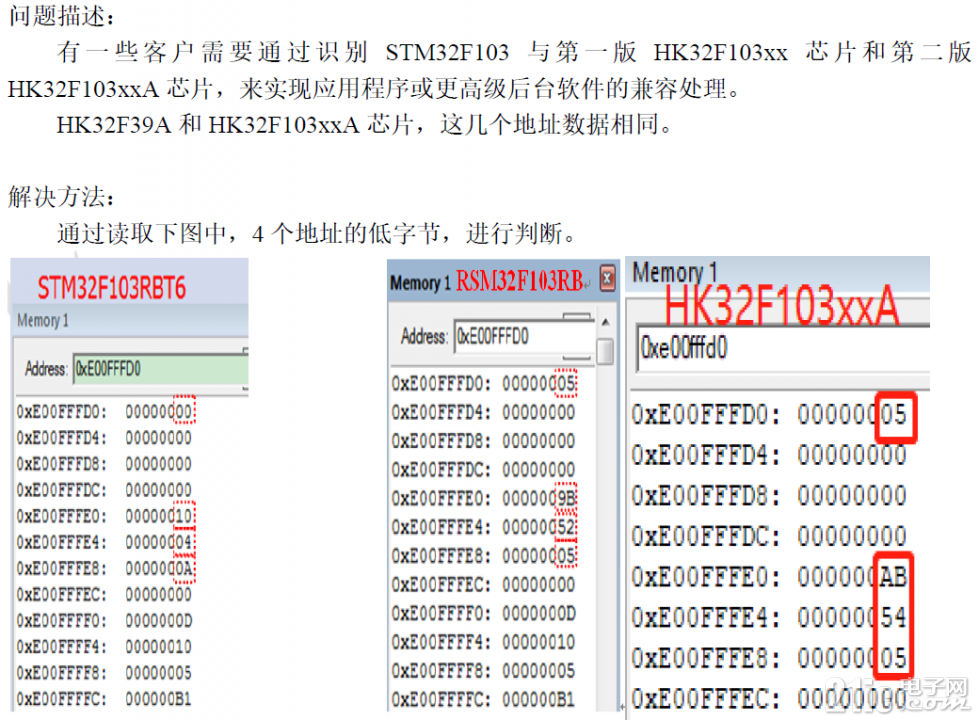Click the 0xe00fffd0 address box in HK32F103xxA window
Image resolution: width=979 pixels, height=720 pixels.
pyautogui.click(x=783, y=348)
